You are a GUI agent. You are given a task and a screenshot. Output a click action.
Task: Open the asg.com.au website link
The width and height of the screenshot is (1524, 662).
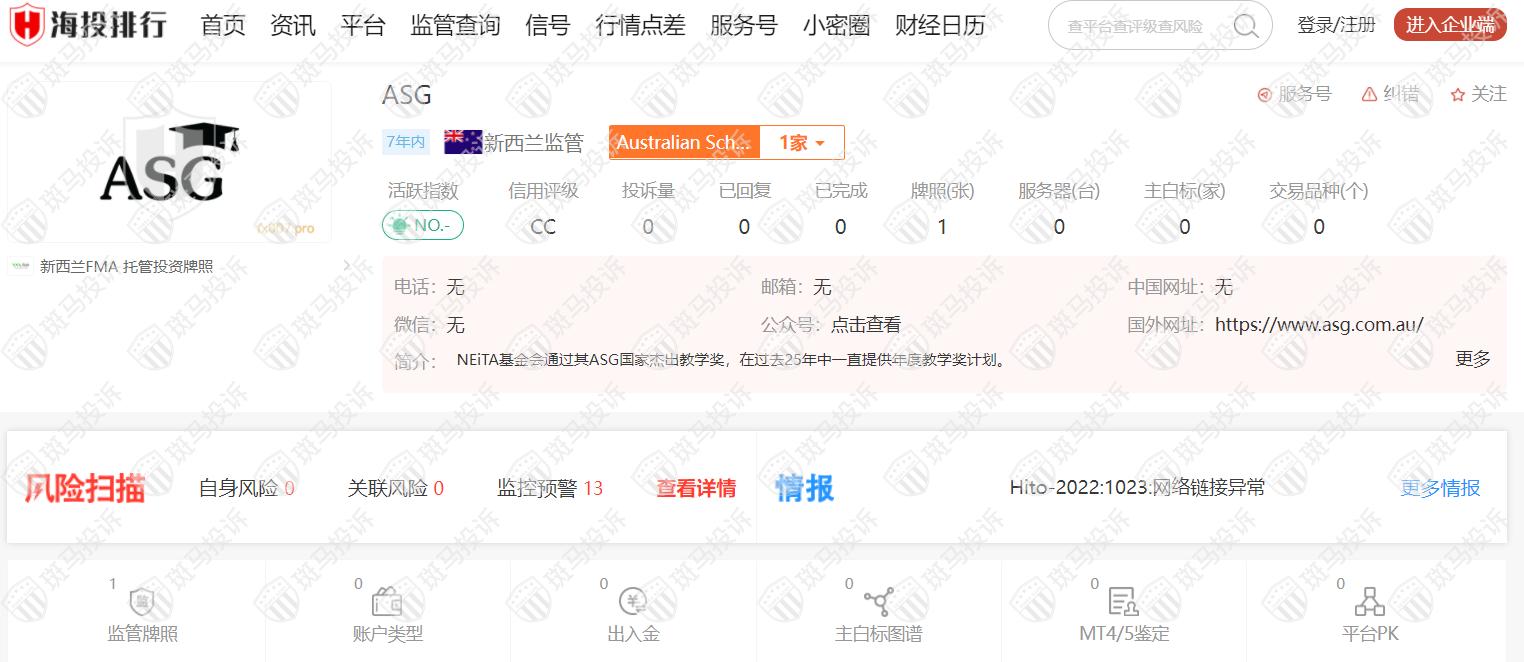1318,324
